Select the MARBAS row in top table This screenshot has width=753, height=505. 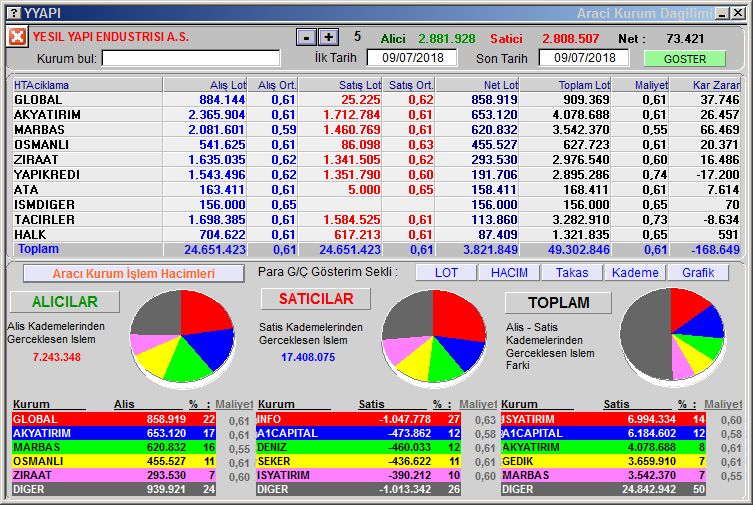click(376, 130)
